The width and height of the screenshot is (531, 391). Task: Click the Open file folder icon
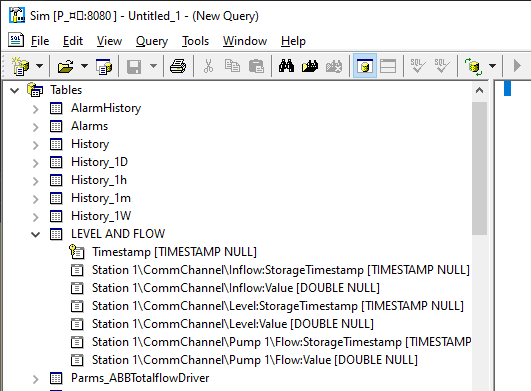65,66
